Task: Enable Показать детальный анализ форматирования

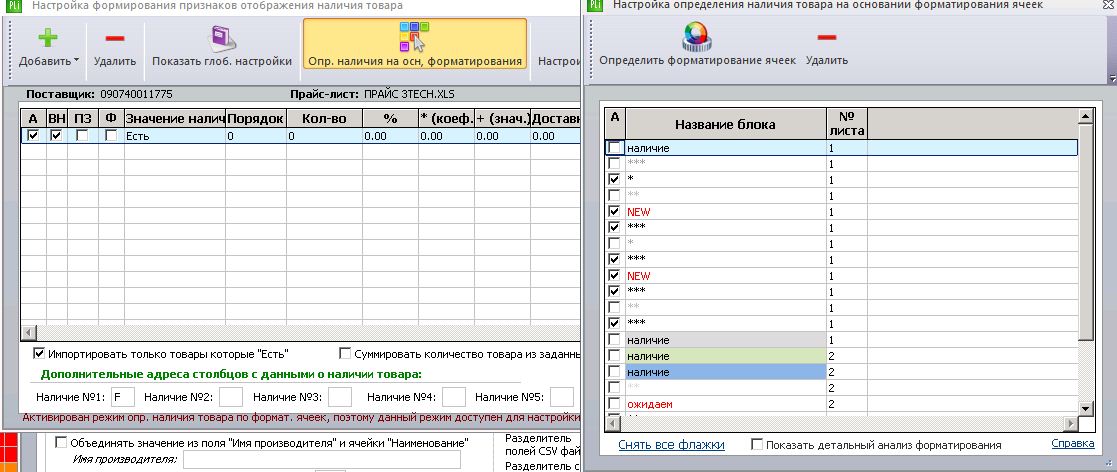Action: tap(757, 445)
